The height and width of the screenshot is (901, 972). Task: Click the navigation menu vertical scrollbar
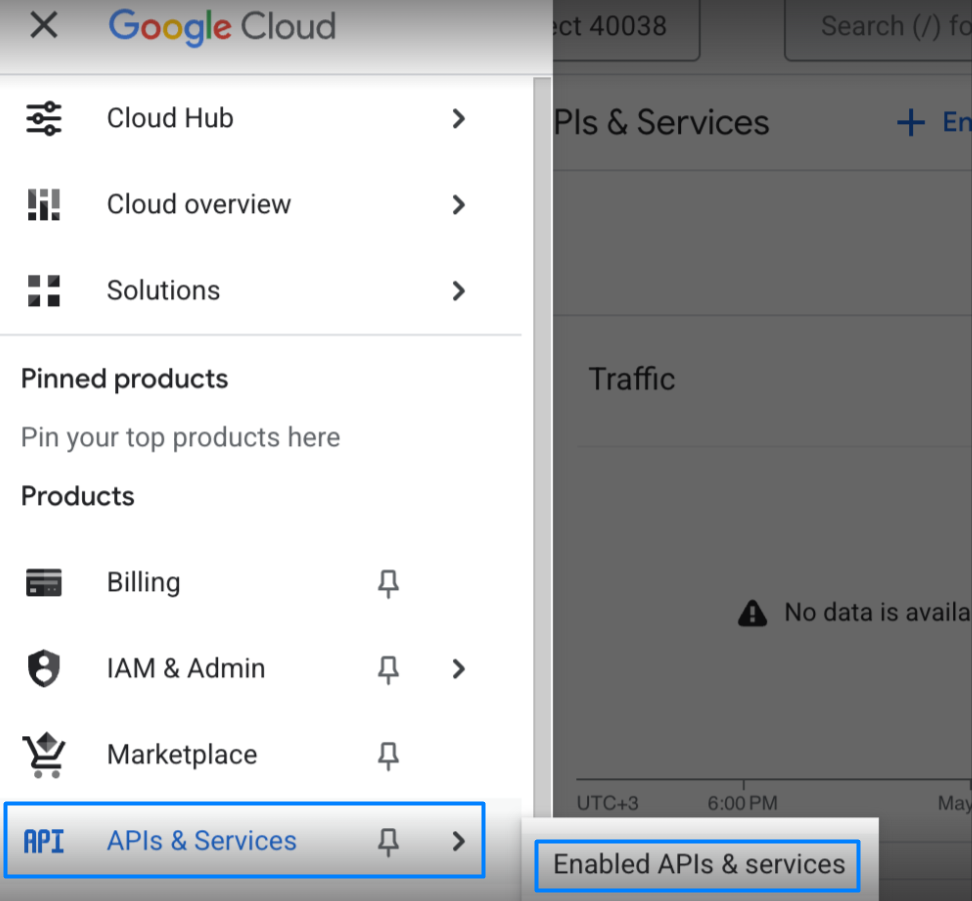click(x=542, y=446)
